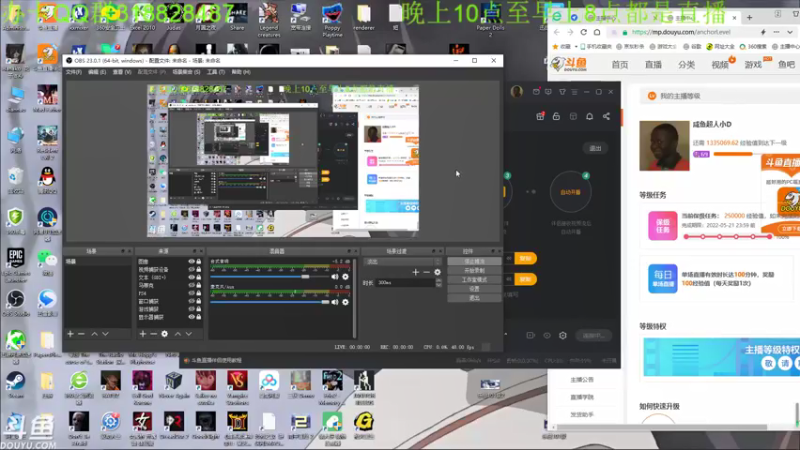The height and width of the screenshot is (450, 800).
Task: Move scene up in OBS Scenes panel
Action: coord(94,334)
